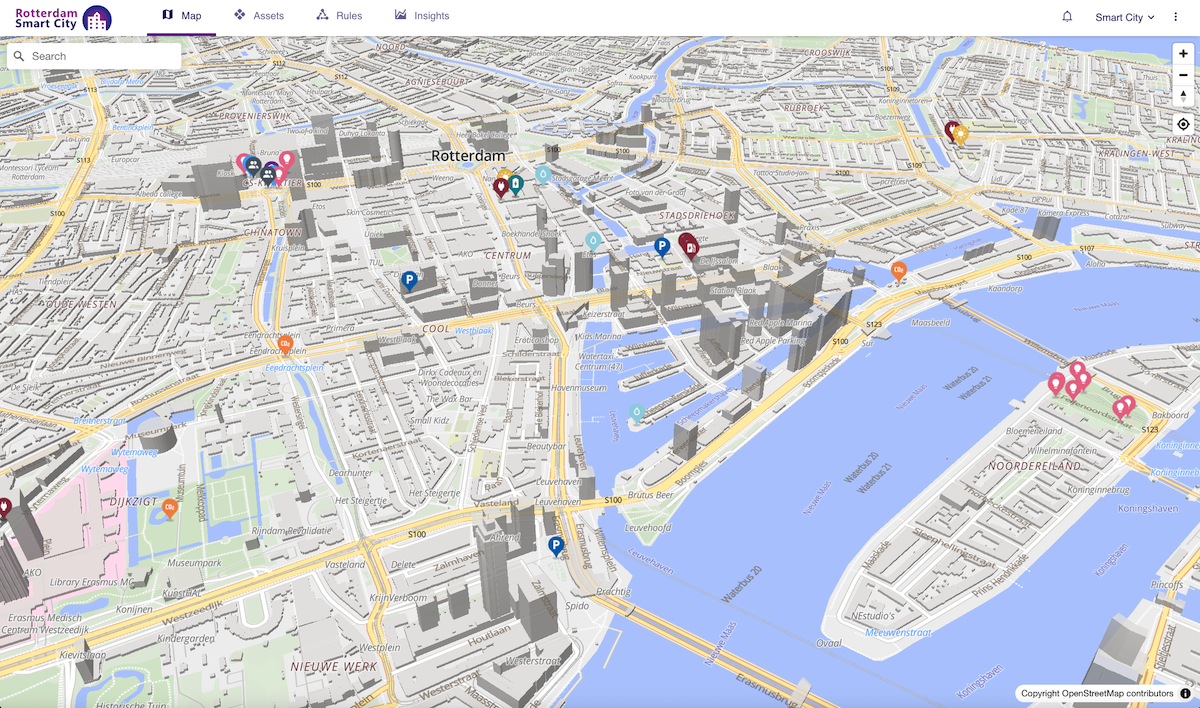Select the parking marker near Spido
1200x708 pixels.
click(556, 546)
